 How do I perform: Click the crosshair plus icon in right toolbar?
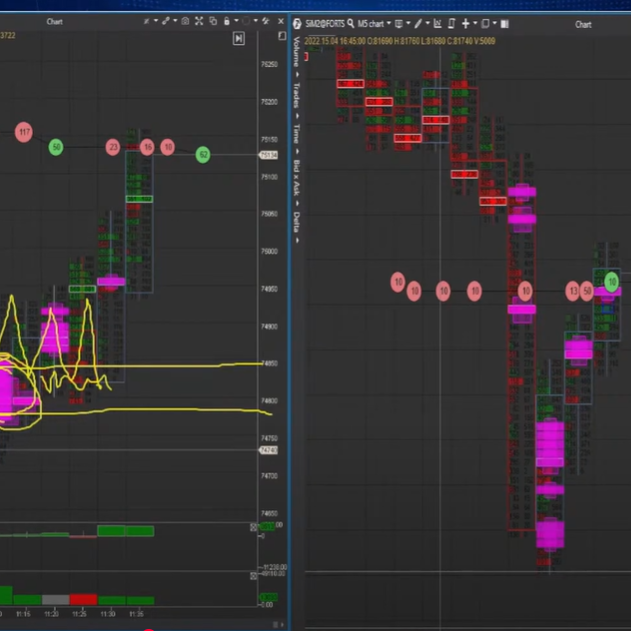(x=465, y=24)
